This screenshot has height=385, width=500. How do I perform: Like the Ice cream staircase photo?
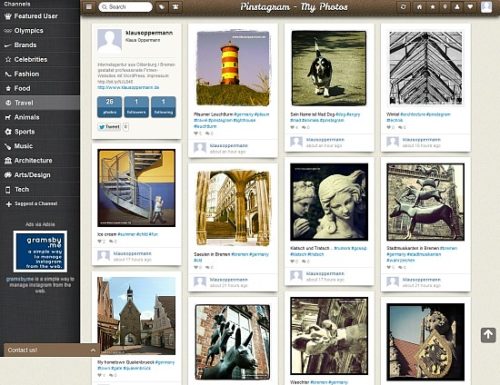click(x=100, y=241)
